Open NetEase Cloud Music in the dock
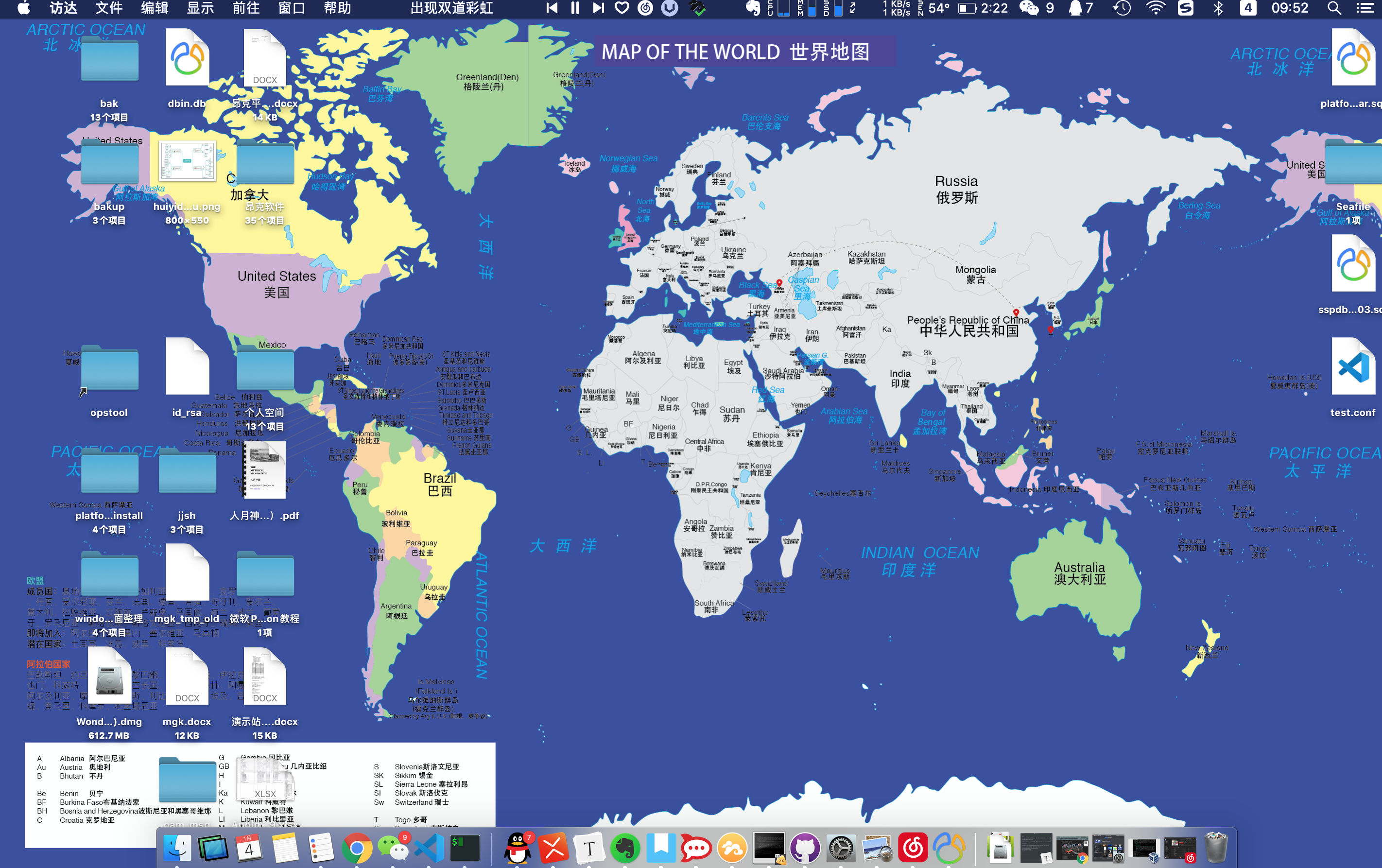 (913, 849)
